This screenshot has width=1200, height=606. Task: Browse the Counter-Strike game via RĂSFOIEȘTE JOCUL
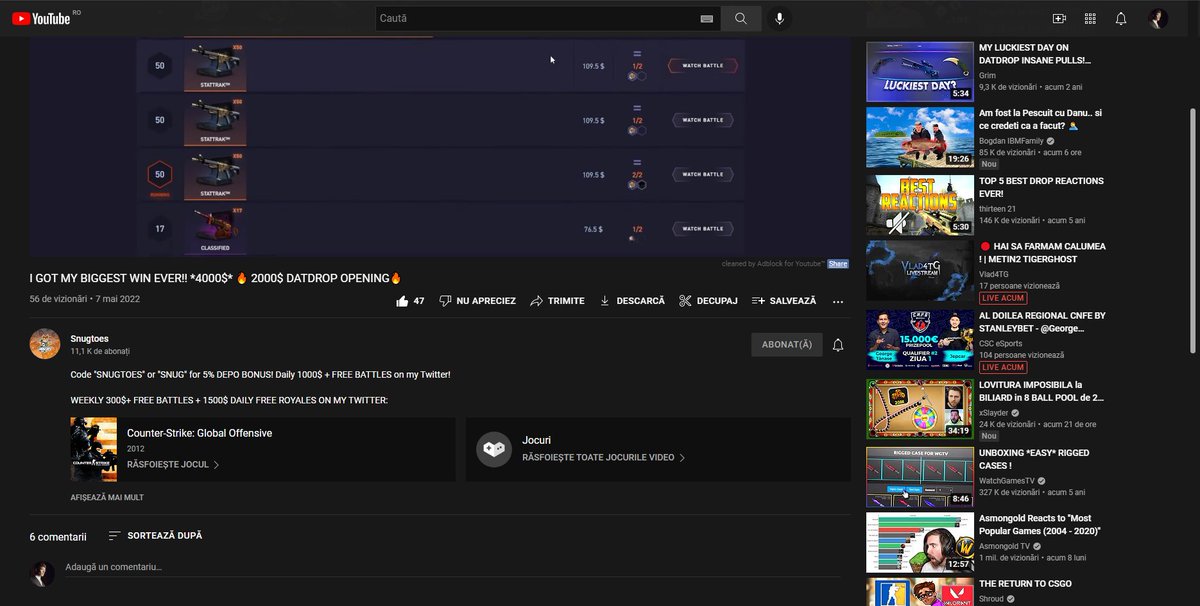pos(173,465)
